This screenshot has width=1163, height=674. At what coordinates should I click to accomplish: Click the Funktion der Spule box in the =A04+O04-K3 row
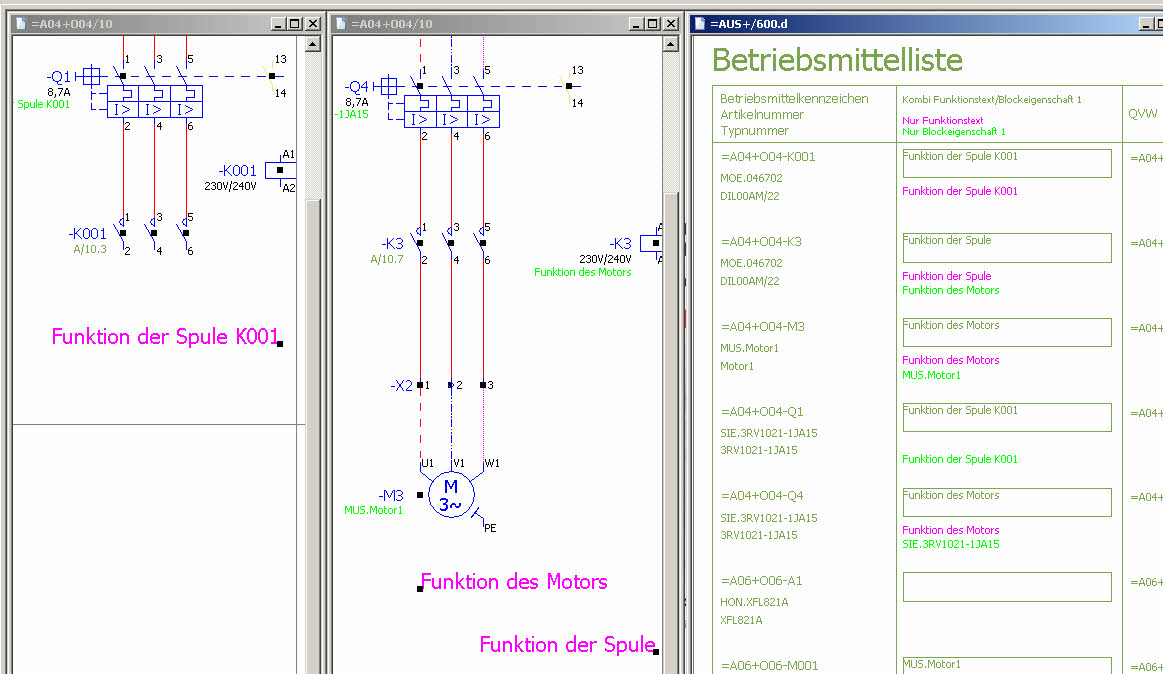(x=1006, y=248)
